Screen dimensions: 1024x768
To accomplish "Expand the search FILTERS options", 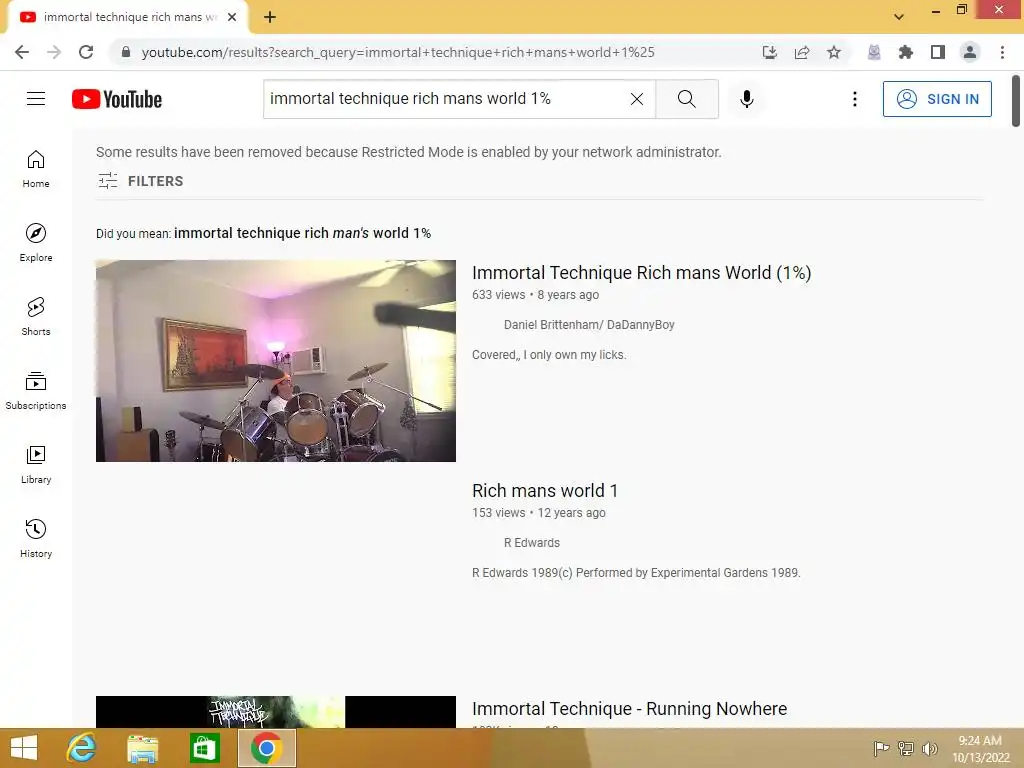I will 140,181.
